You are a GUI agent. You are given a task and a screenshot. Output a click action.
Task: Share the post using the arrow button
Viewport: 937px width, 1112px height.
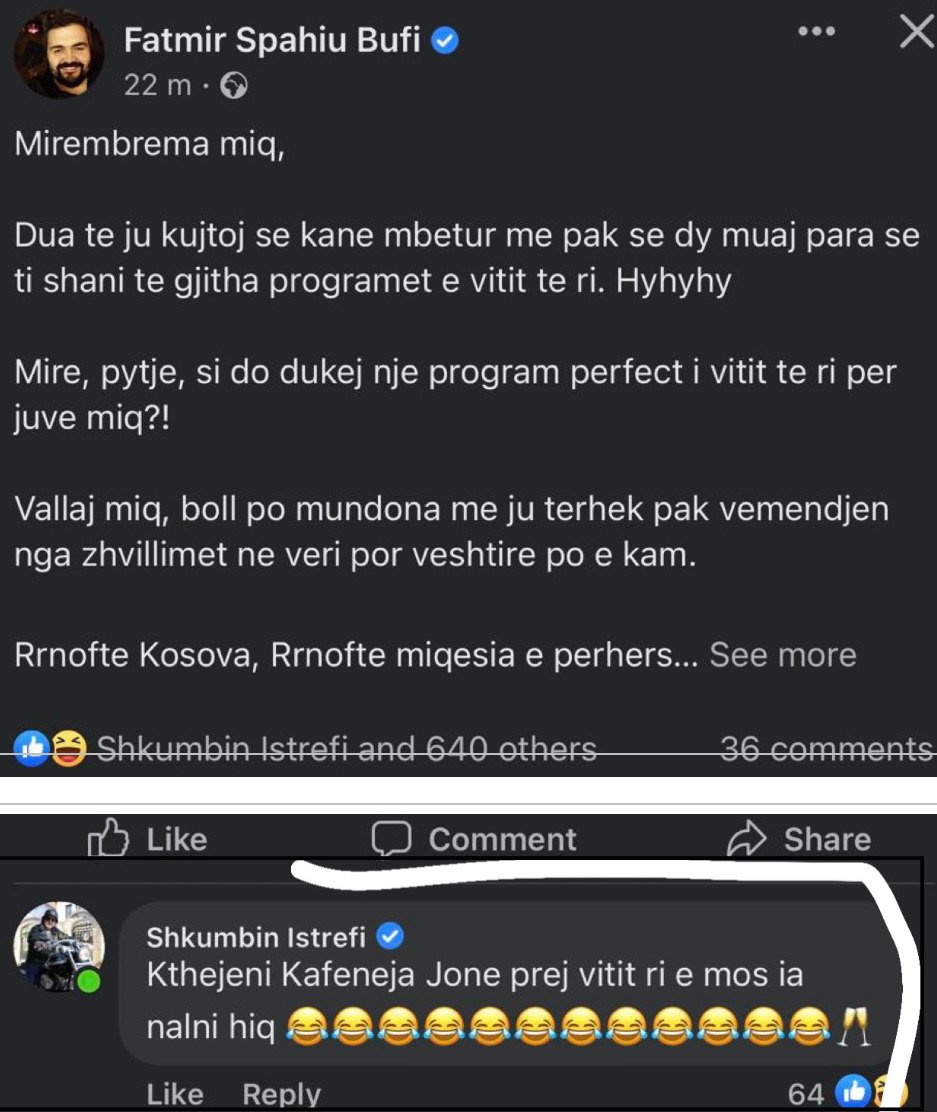pos(799,839)
